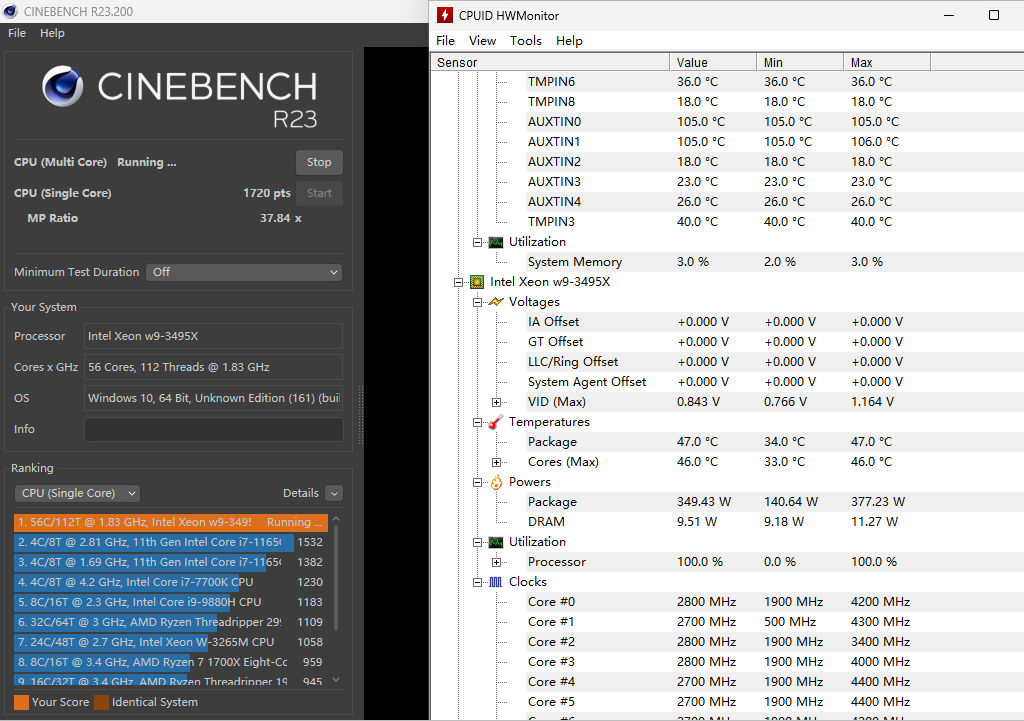Click the Temperatures thermometer icon
The height and width of the screenshot is (721, 1024).
pos(496,422)
